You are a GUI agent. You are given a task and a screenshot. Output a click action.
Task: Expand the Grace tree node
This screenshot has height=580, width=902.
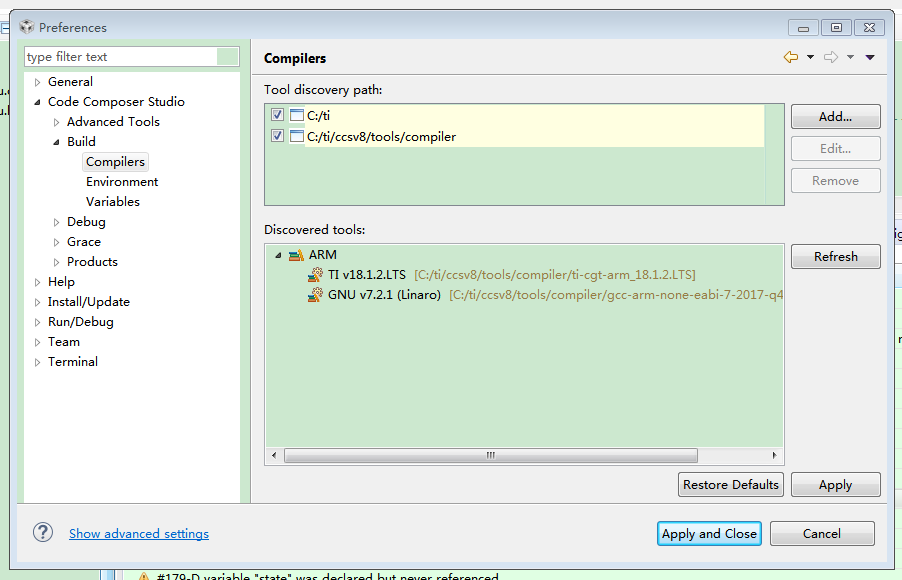[56, 242]
